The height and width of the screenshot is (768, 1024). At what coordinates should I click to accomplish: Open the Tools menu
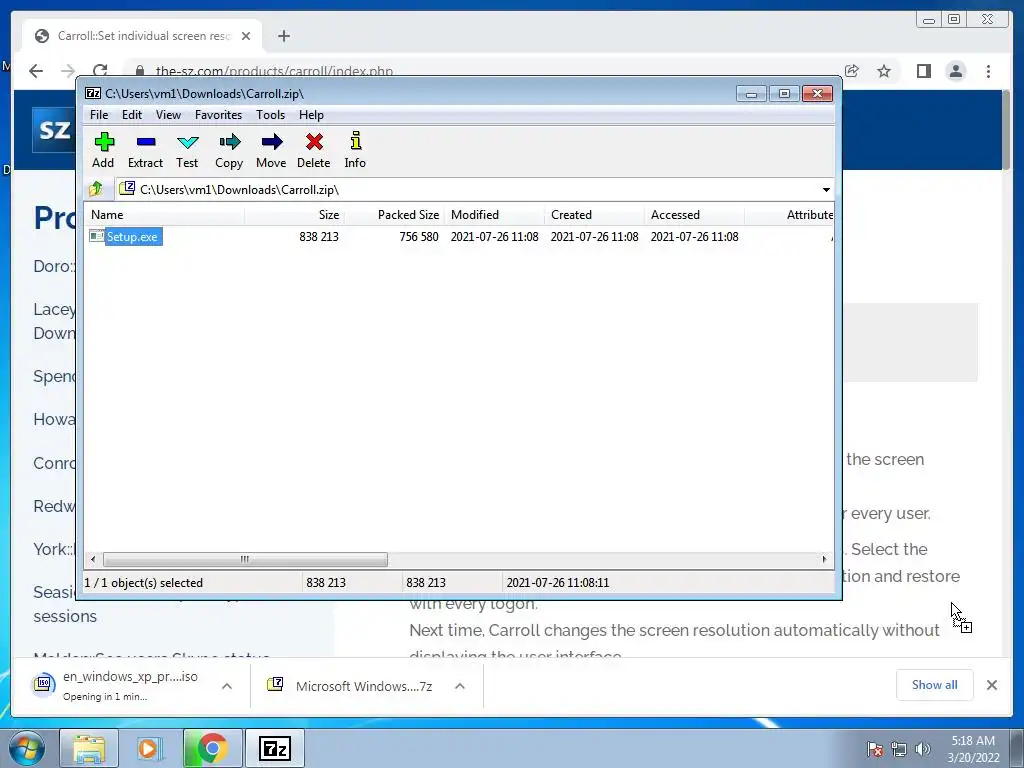coord(270,115)
